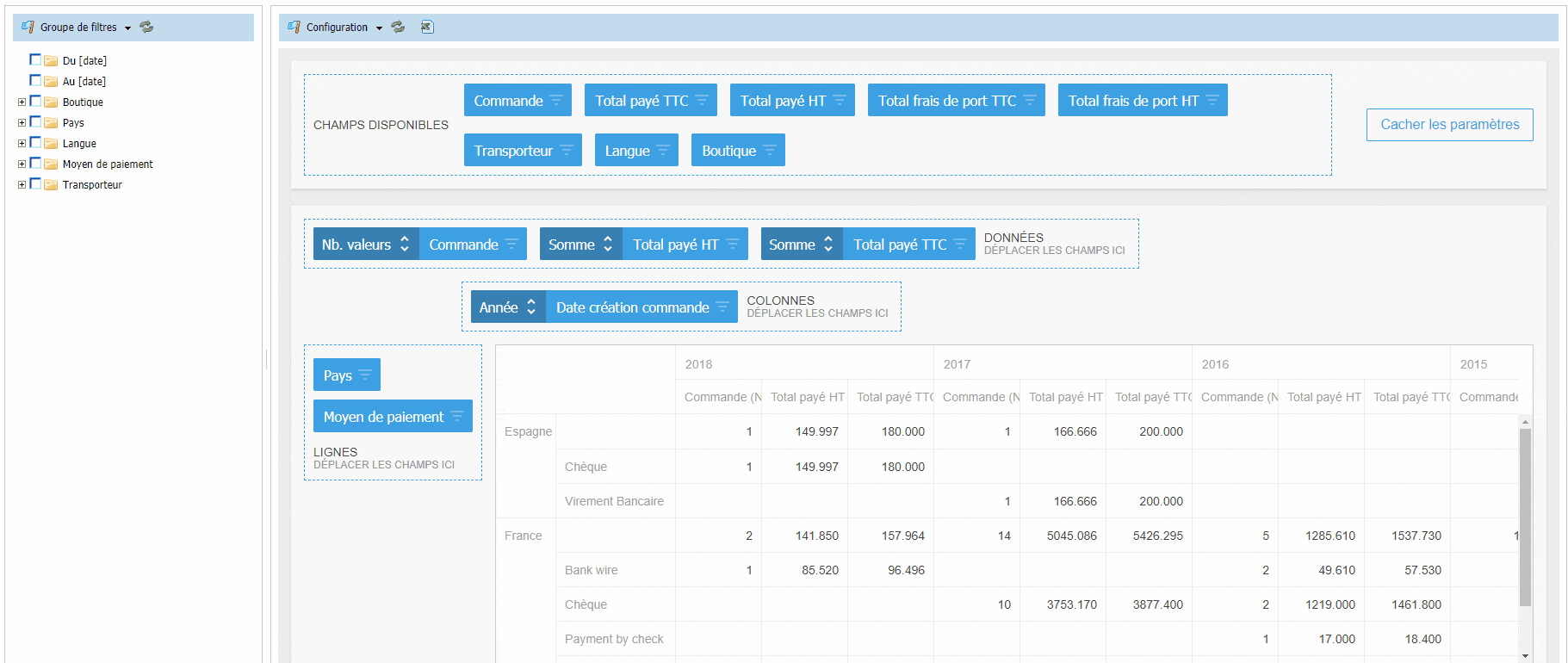Screen dimensions: 1568x663
Task: Click the 2017 column header
Action: coord(957,364)
